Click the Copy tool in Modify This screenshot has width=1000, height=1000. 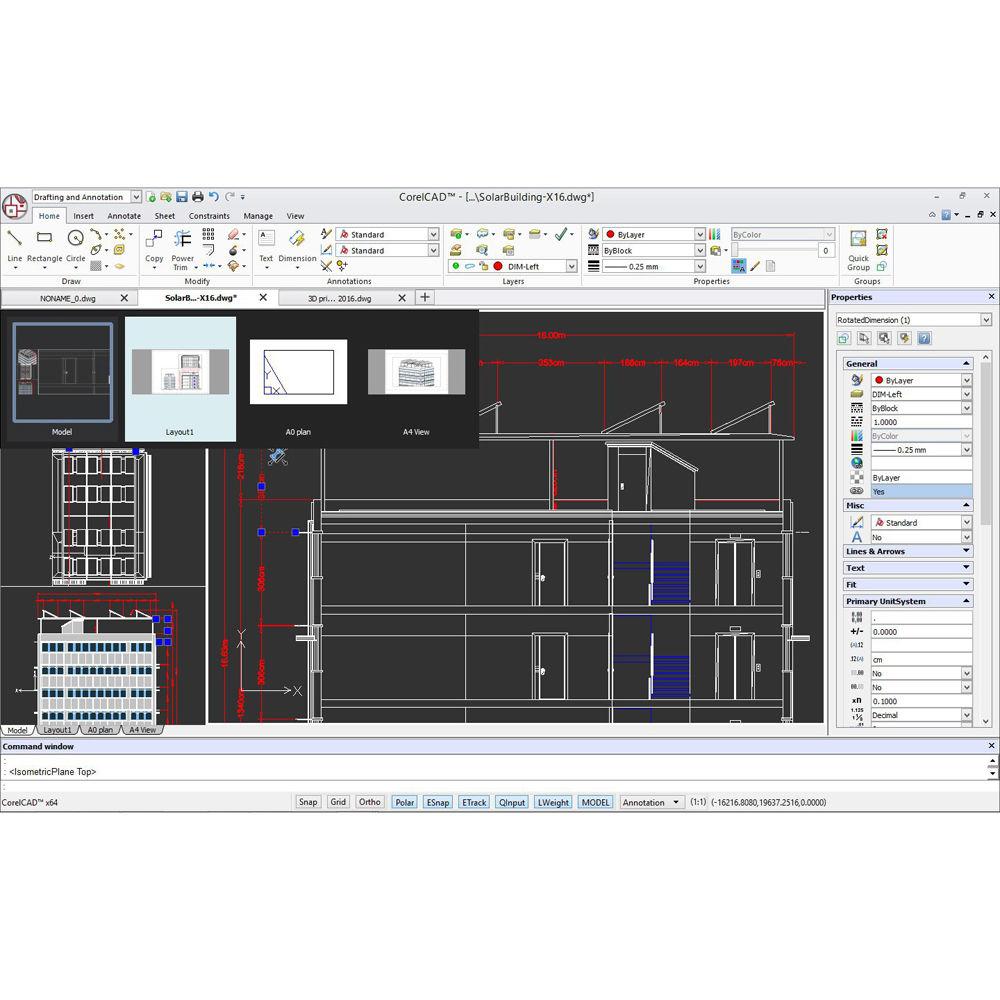[x=154, y=245]
